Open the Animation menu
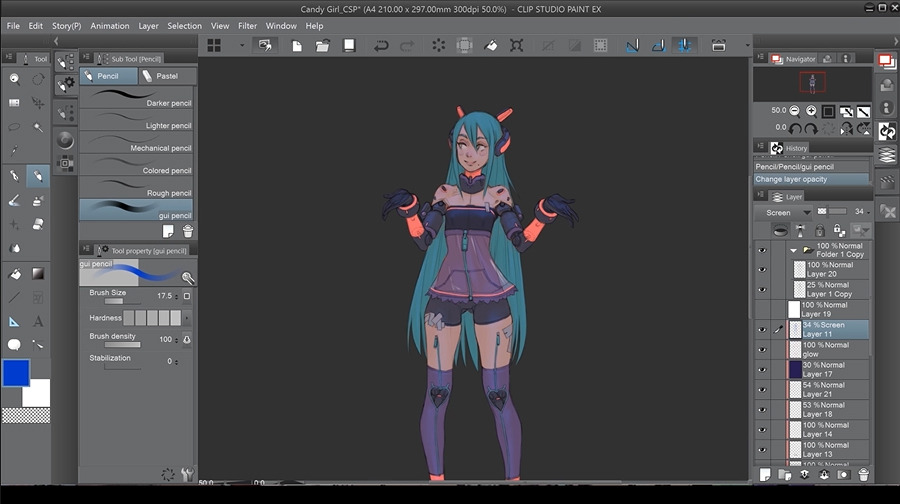The height and width of the screenshot is (504, 900). coord(110,26)
